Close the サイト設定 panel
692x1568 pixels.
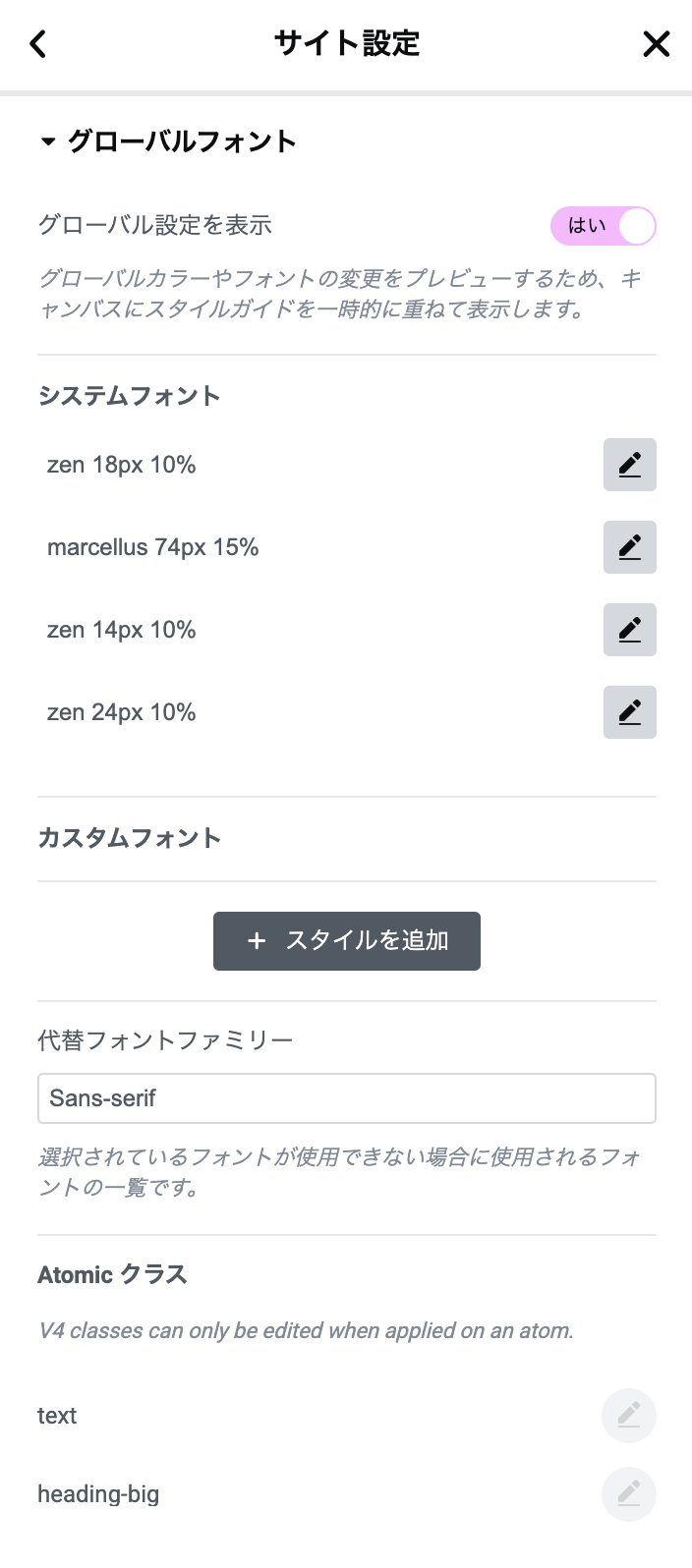[x=656, y=44]
